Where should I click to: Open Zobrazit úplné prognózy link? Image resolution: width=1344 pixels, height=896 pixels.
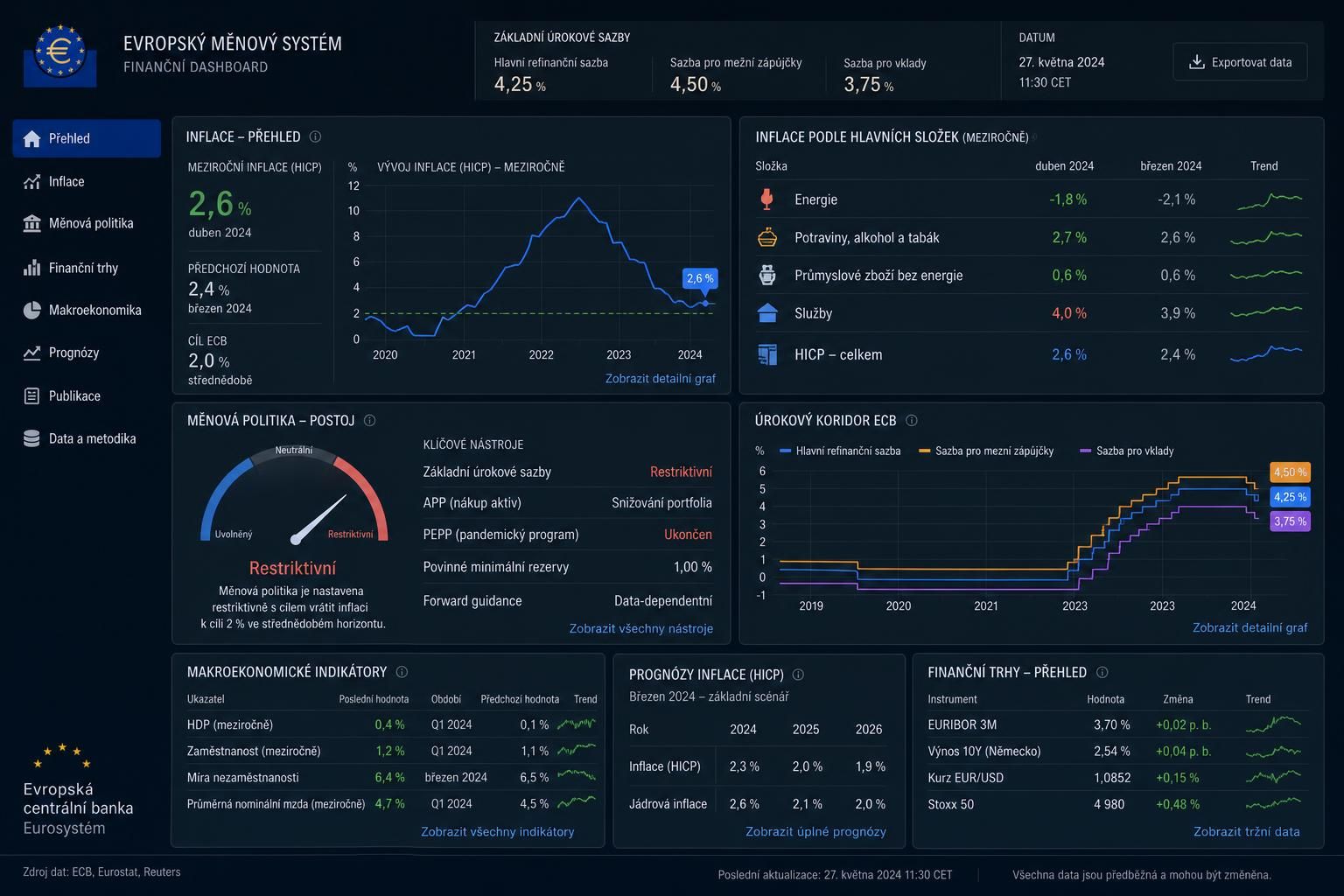coord(815,831)
